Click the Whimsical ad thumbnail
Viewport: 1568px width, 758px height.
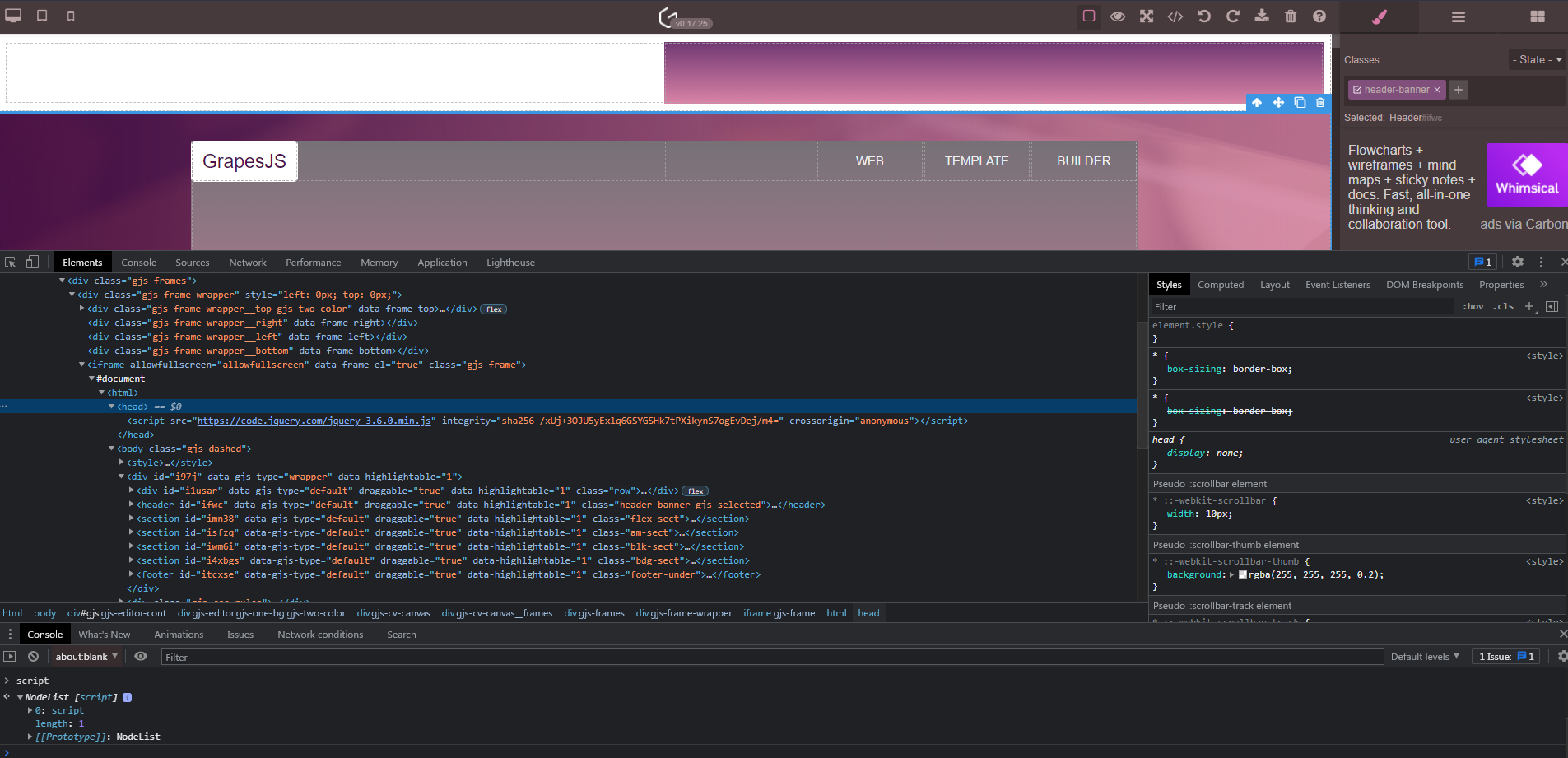[x=1527, y=174]
